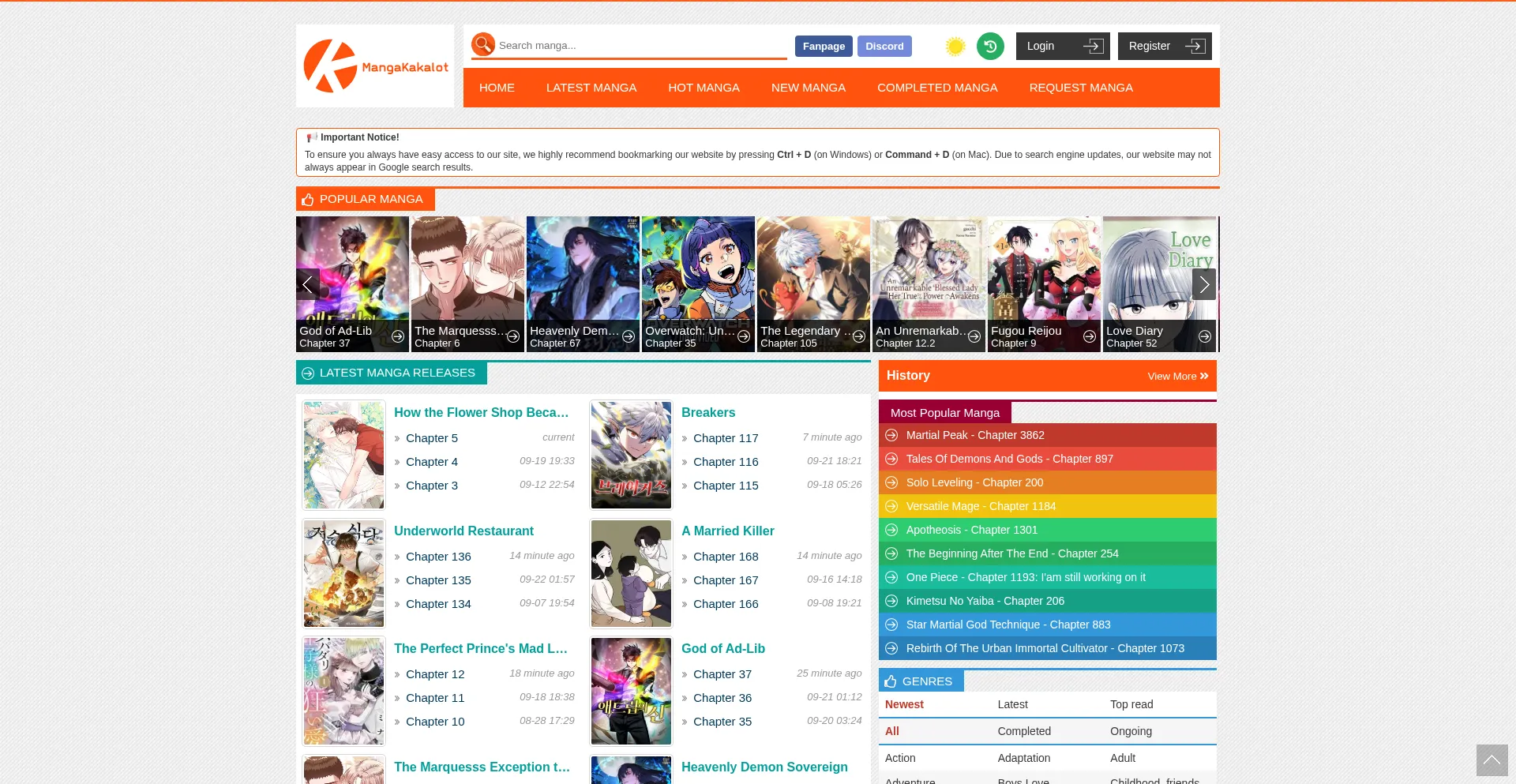Focus the Search manga input field
This screenshot has height=784, width=1516.
641,46
